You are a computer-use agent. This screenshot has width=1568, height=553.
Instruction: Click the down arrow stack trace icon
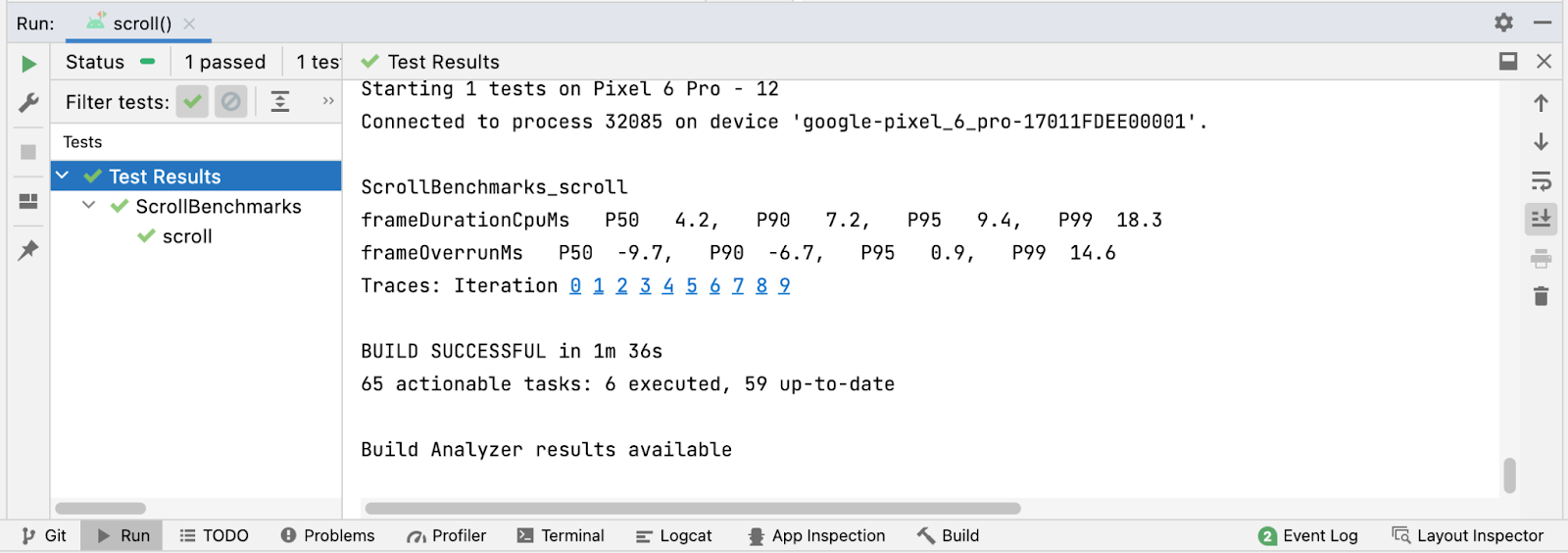click(1541, 142)
